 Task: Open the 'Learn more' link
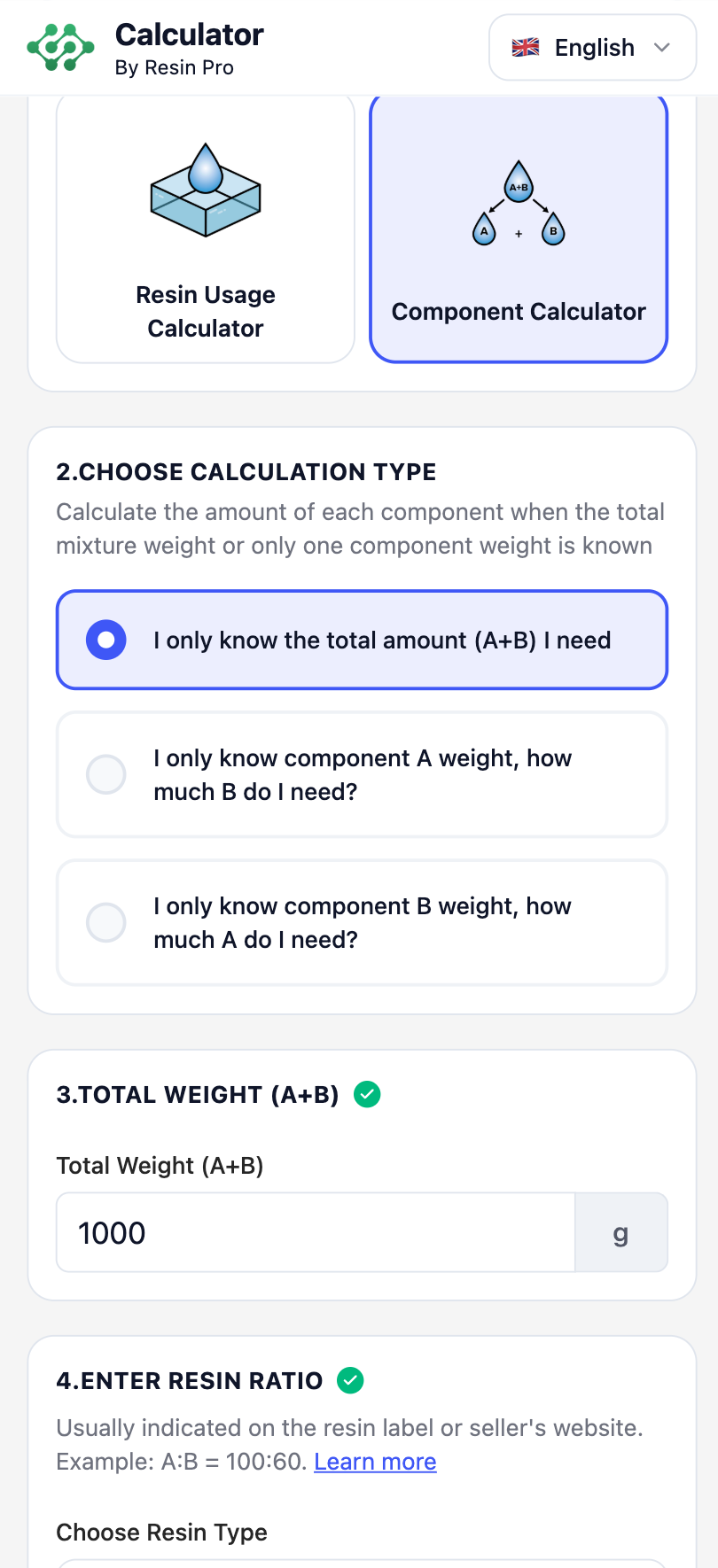375,1462
